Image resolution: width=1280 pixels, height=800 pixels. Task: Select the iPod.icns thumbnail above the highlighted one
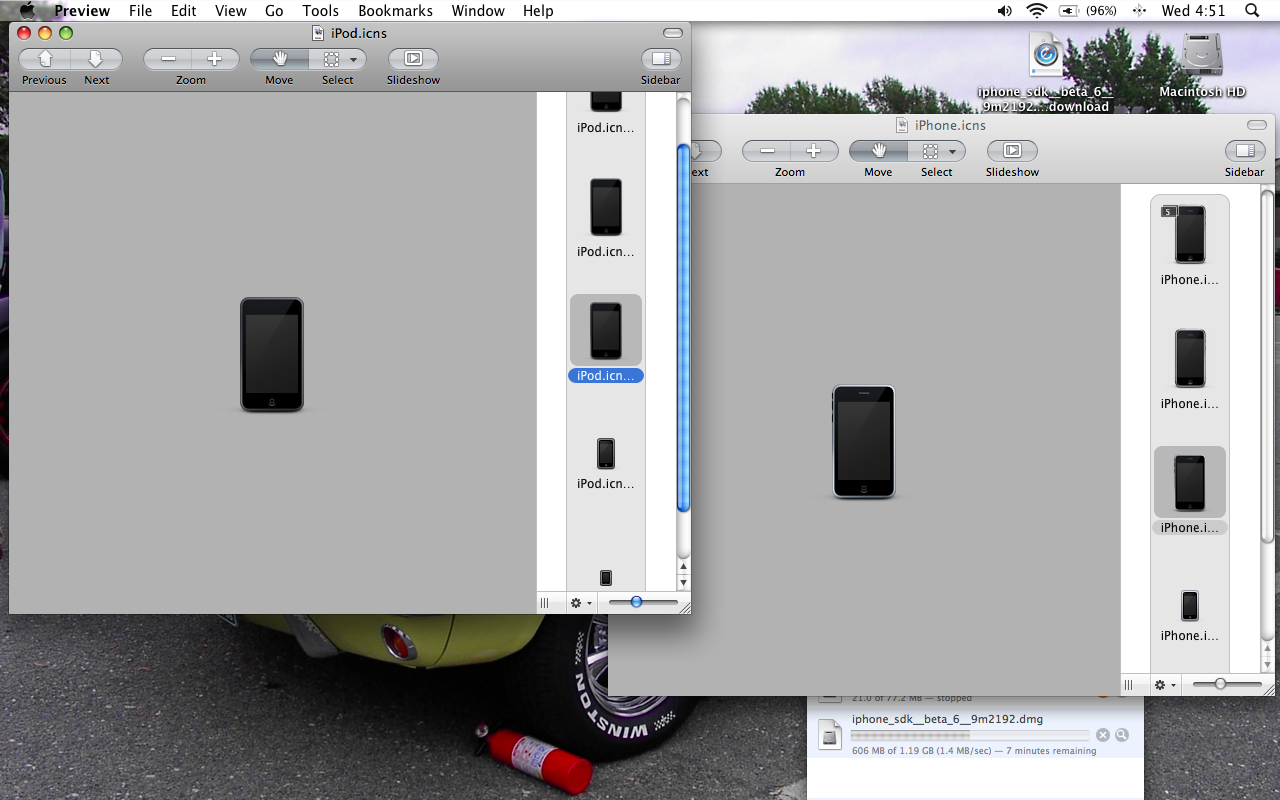606,207
